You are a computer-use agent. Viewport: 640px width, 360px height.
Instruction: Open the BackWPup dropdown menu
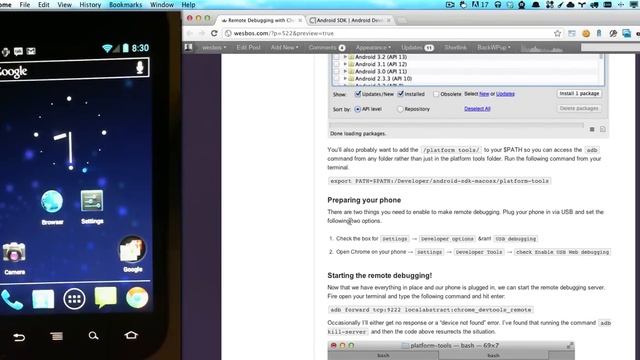(494, 47)
